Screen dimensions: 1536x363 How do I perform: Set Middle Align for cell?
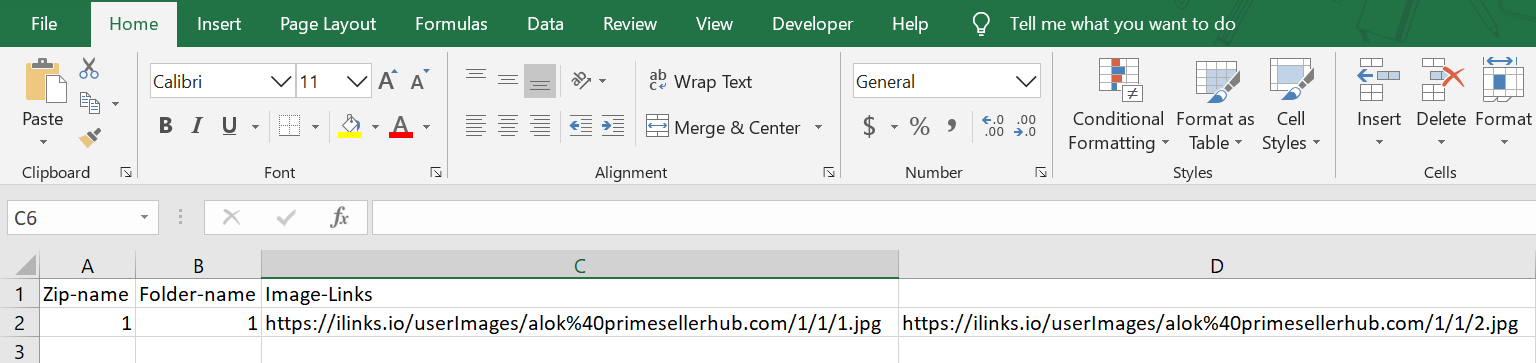[508, 80]
